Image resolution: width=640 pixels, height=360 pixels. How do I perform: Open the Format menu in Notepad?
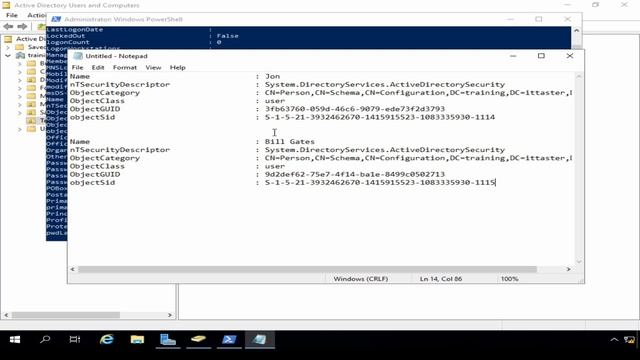click(x=124, y=67)
